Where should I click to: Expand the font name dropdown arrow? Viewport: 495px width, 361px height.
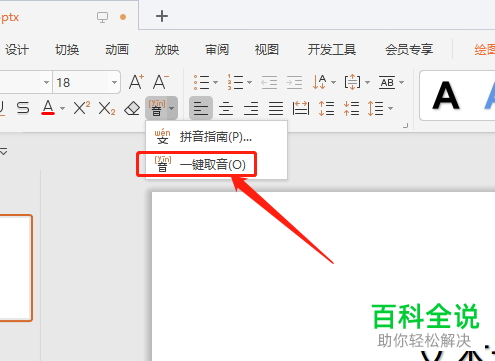(x=46, y=82)
